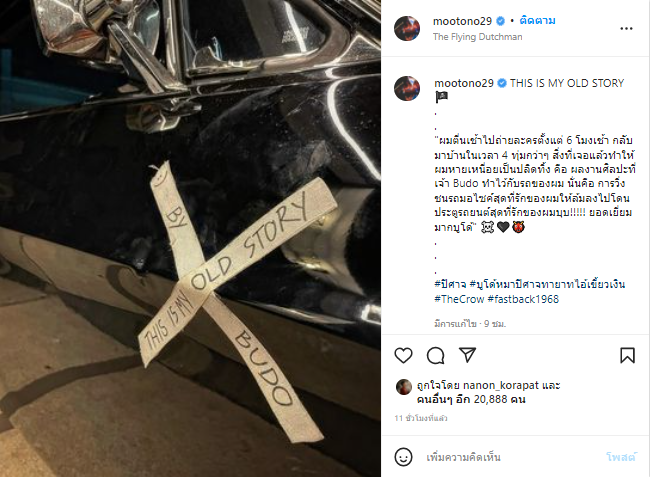Open mootono29 username in header
Screen dimensions: 650x477
(462, 21)
